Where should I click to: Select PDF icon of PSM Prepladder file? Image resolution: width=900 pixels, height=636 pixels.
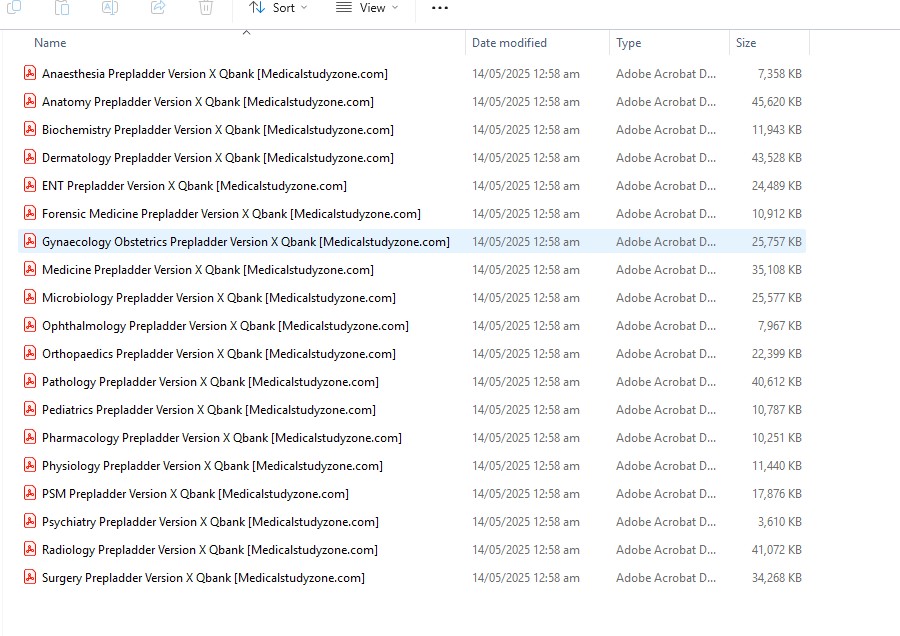[x=30, y=493]
